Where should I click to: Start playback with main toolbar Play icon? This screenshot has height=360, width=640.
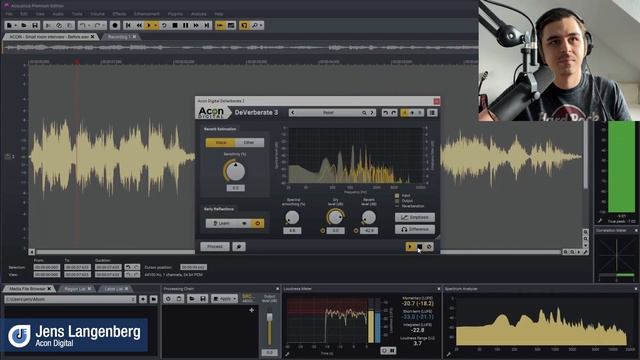click(x=149, y=25)
